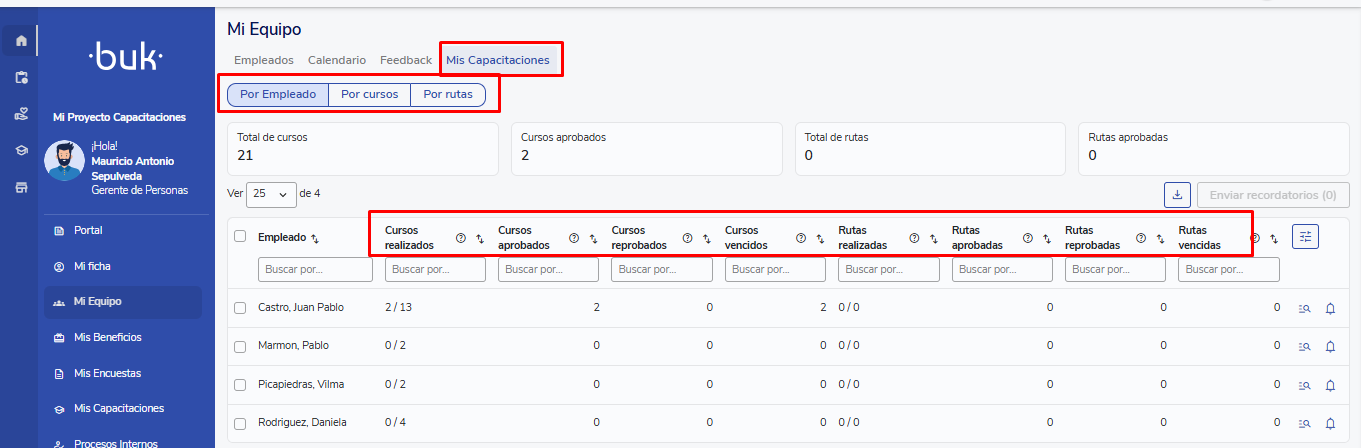This screenshot has width=1361, height=448.
Task: View details icon for Marmon, Pablo
Action: 1304,347
